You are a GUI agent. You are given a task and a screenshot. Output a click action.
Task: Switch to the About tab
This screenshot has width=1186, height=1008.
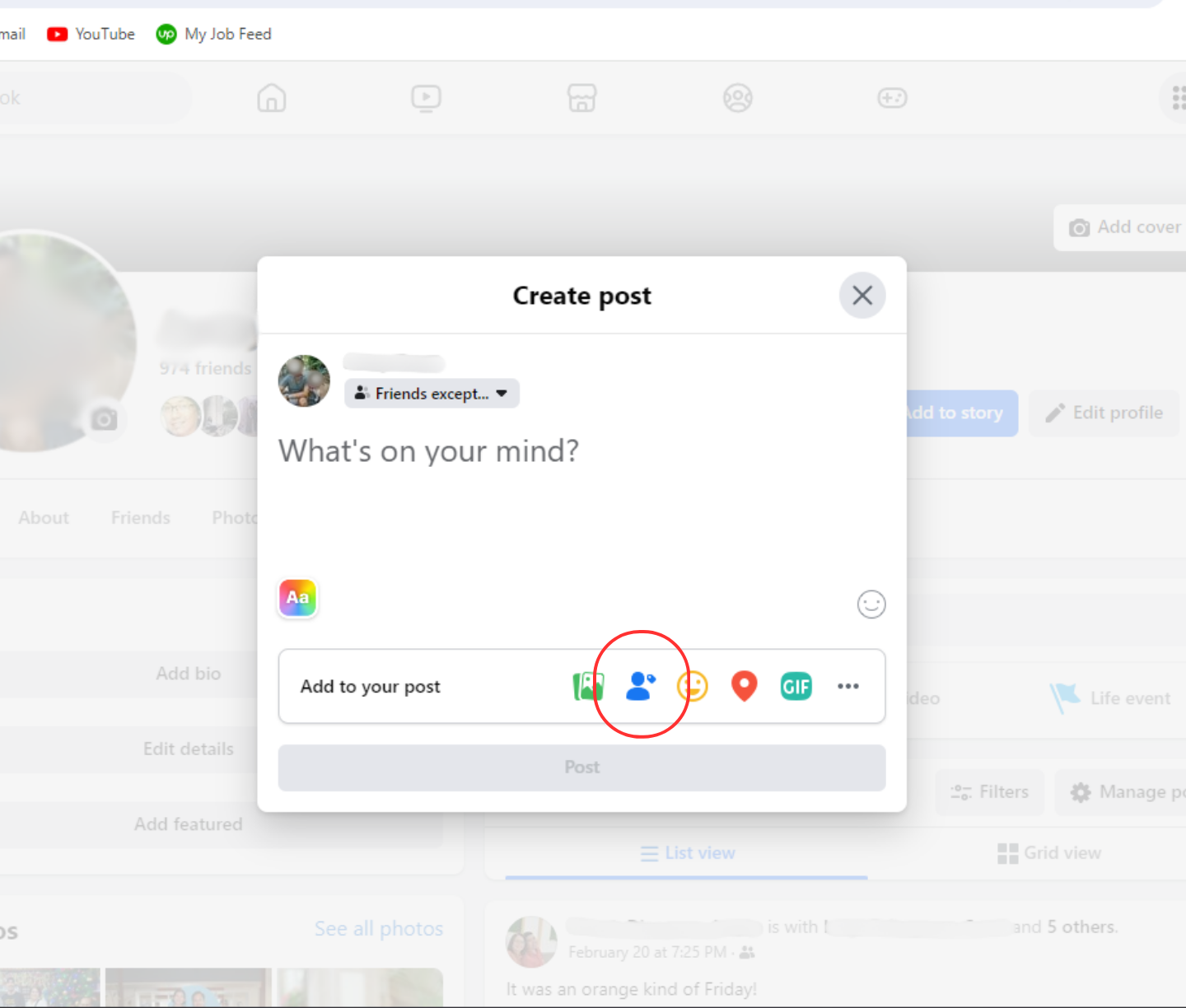coord(44,518)
